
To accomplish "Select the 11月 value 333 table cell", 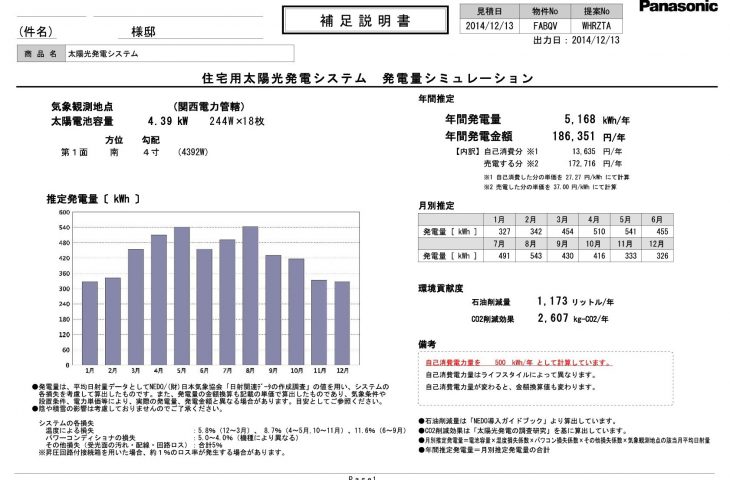I will (625, 256).
